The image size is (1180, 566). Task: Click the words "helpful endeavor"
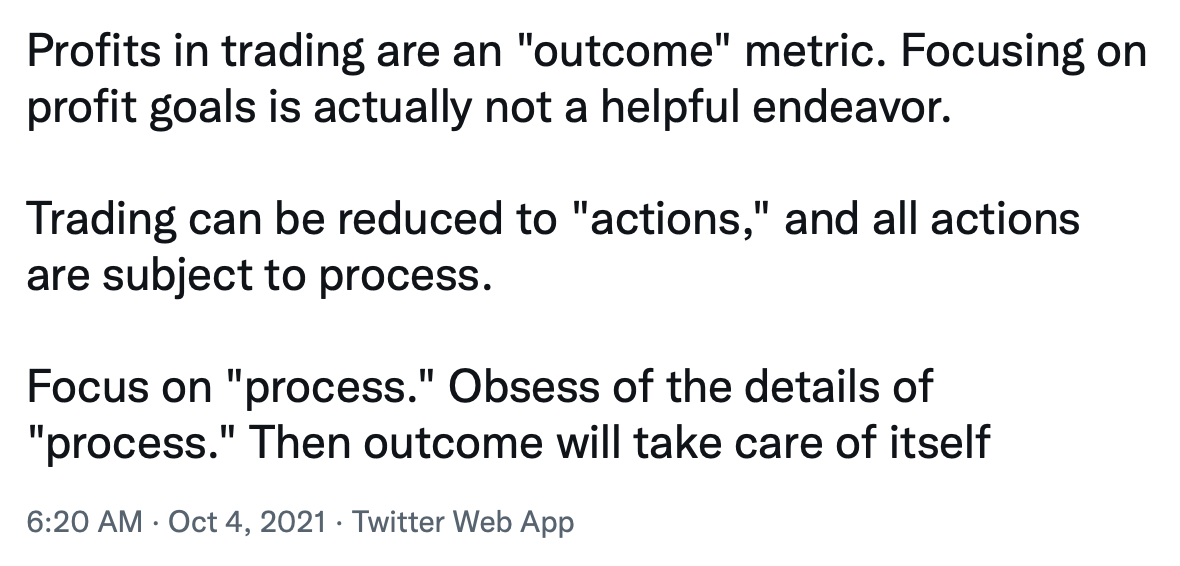776,108
